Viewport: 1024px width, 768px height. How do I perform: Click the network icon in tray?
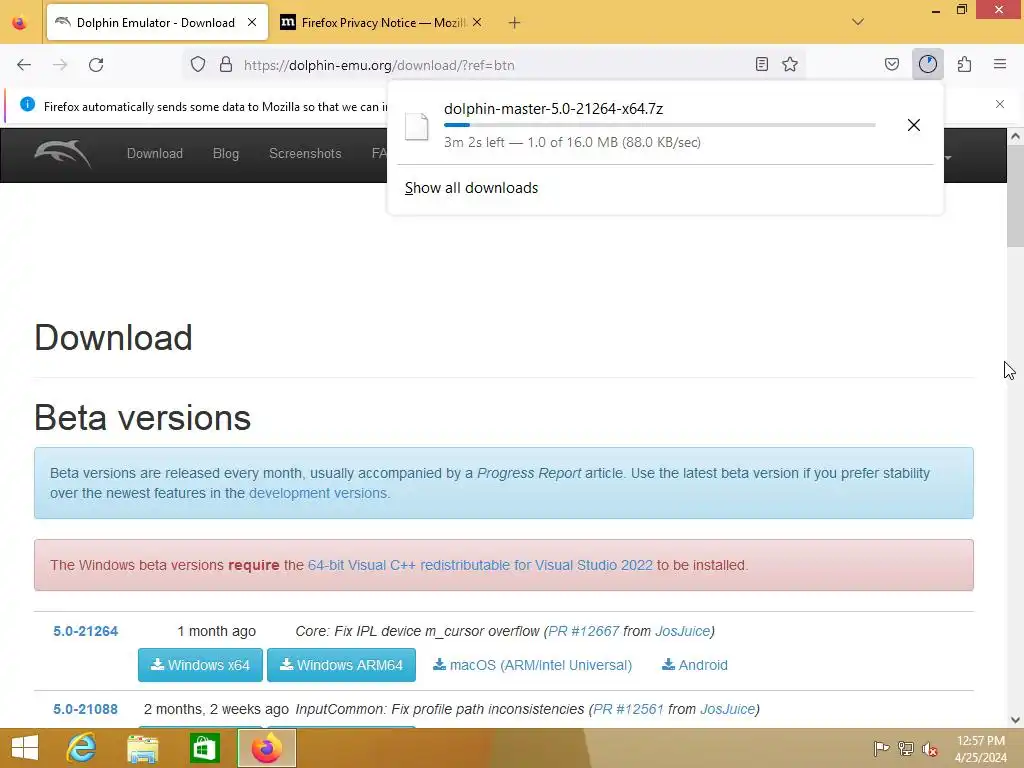906,748
